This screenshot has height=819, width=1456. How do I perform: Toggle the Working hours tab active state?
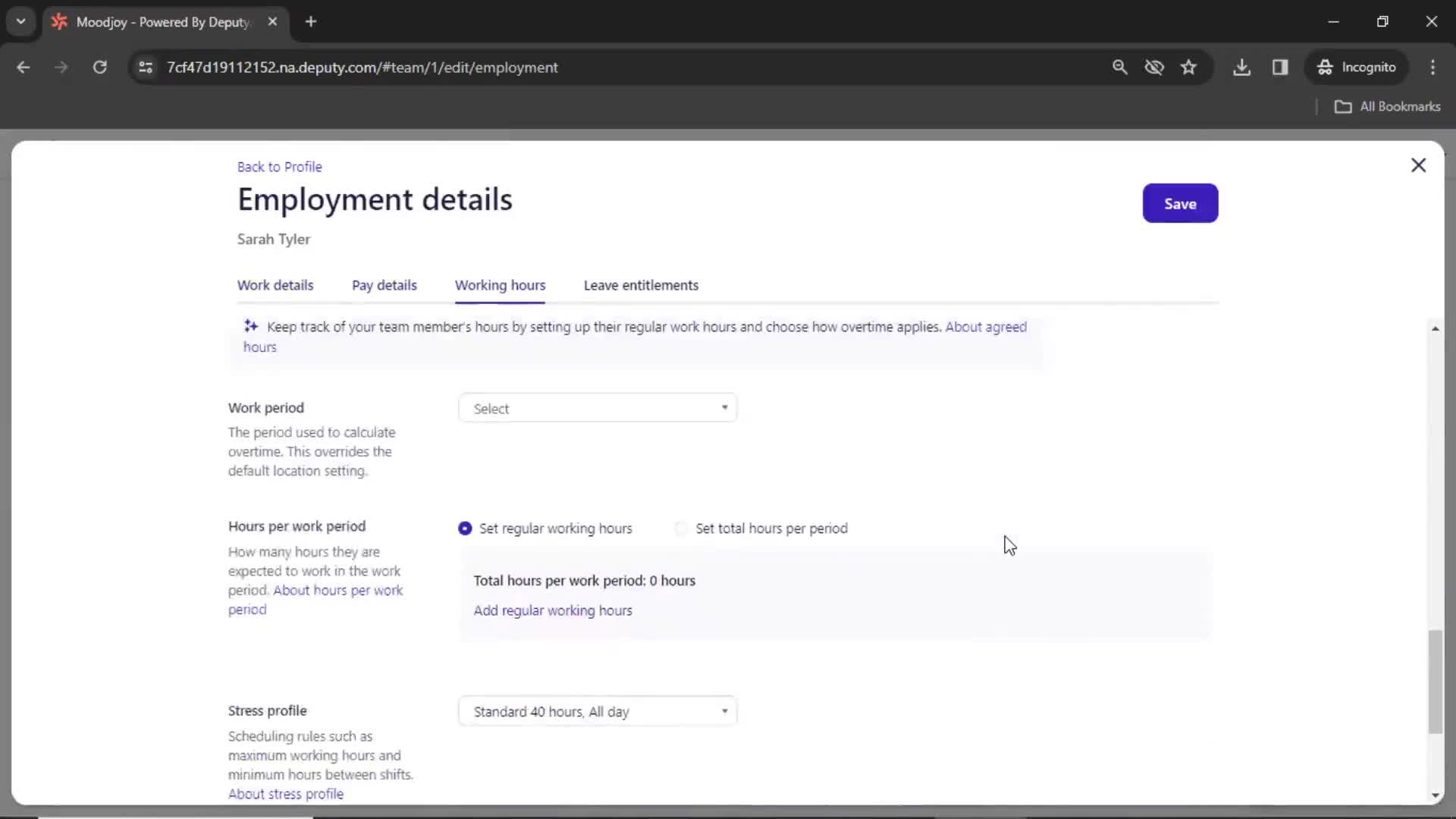click(x=500, y=285)
